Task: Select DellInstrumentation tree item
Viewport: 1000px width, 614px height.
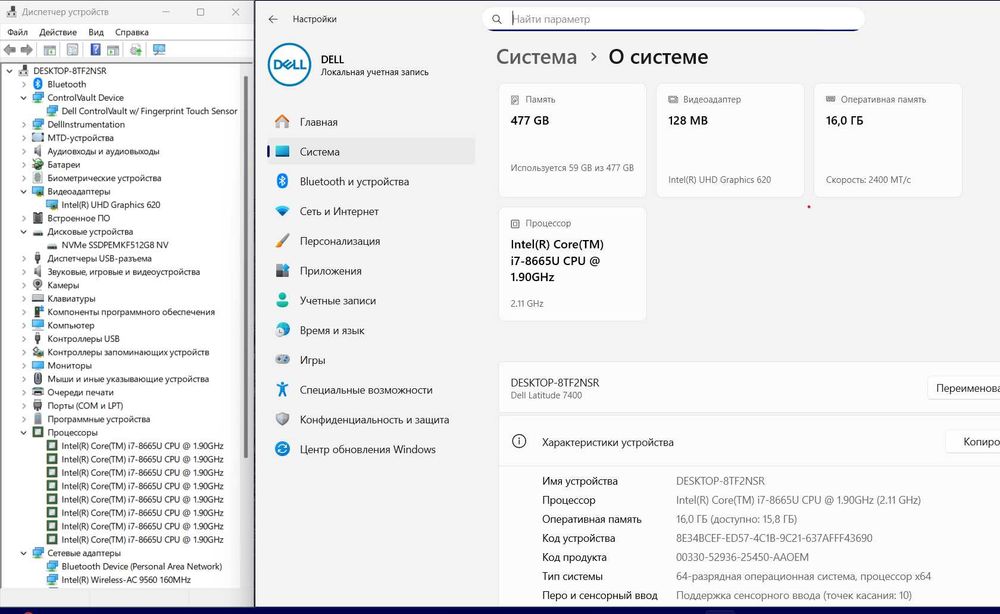Action: point(86,124)
